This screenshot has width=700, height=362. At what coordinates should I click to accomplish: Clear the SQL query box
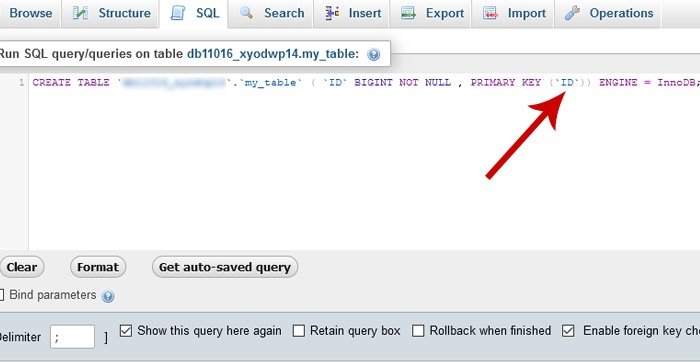[x=21, y=267]
